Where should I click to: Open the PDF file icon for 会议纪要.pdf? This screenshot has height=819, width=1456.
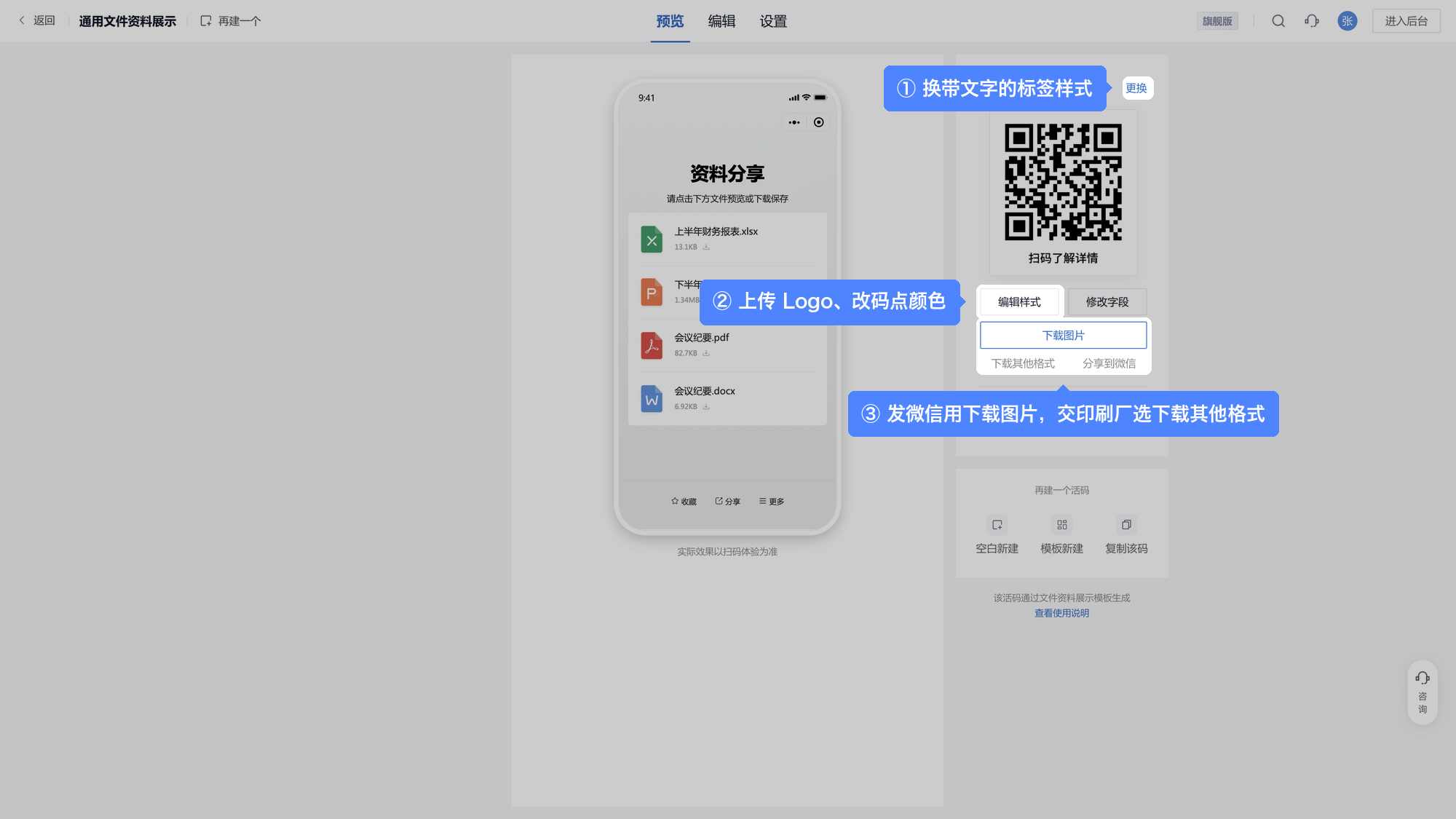tap(652, 345)
